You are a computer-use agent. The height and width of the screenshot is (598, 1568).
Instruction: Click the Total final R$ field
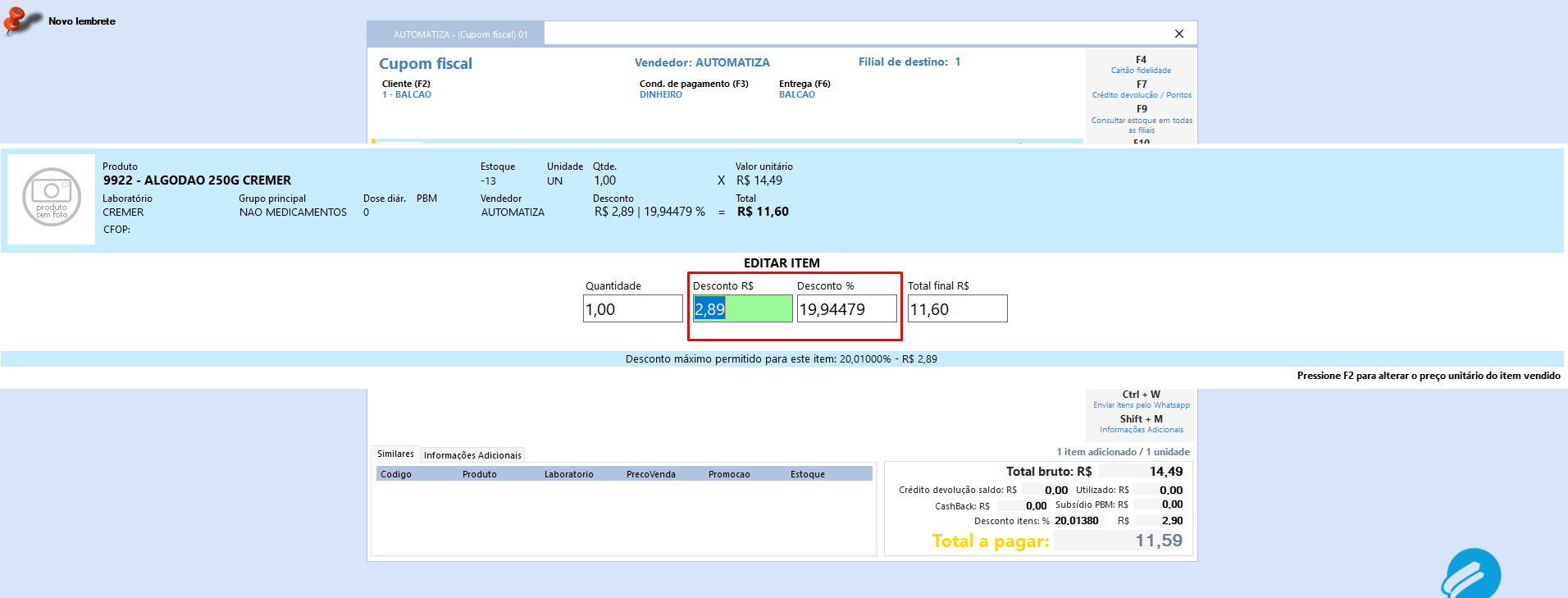click(957, 309)
